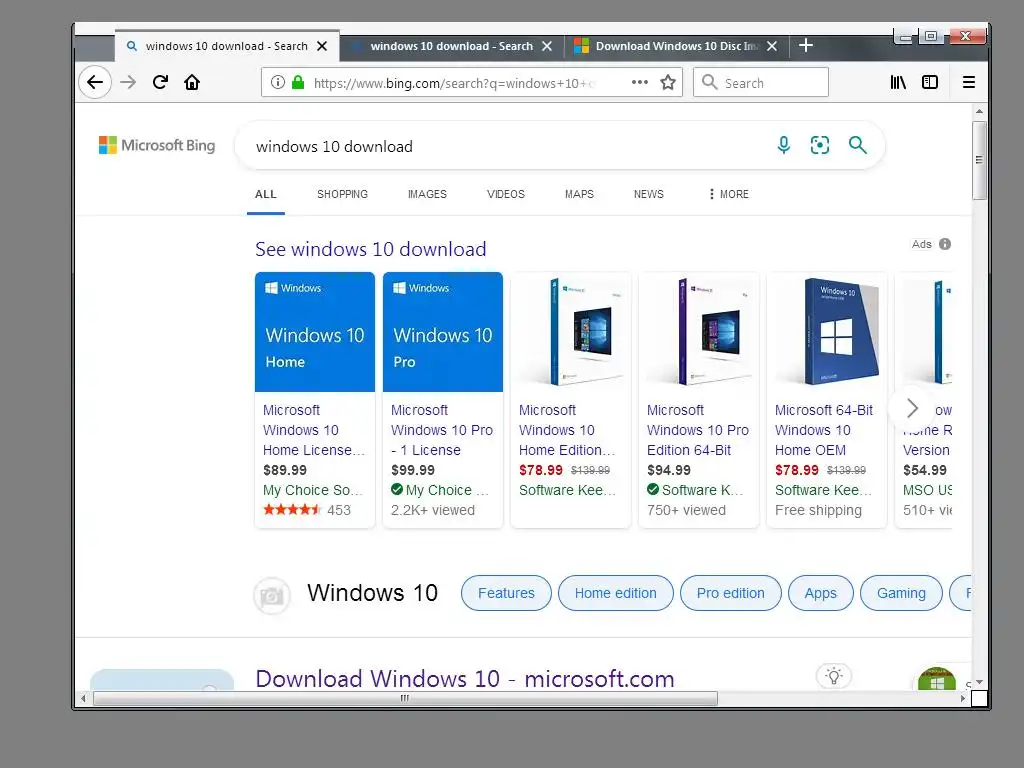Close the Download Windows 10 Disc Image tab

tap(772, 46)
